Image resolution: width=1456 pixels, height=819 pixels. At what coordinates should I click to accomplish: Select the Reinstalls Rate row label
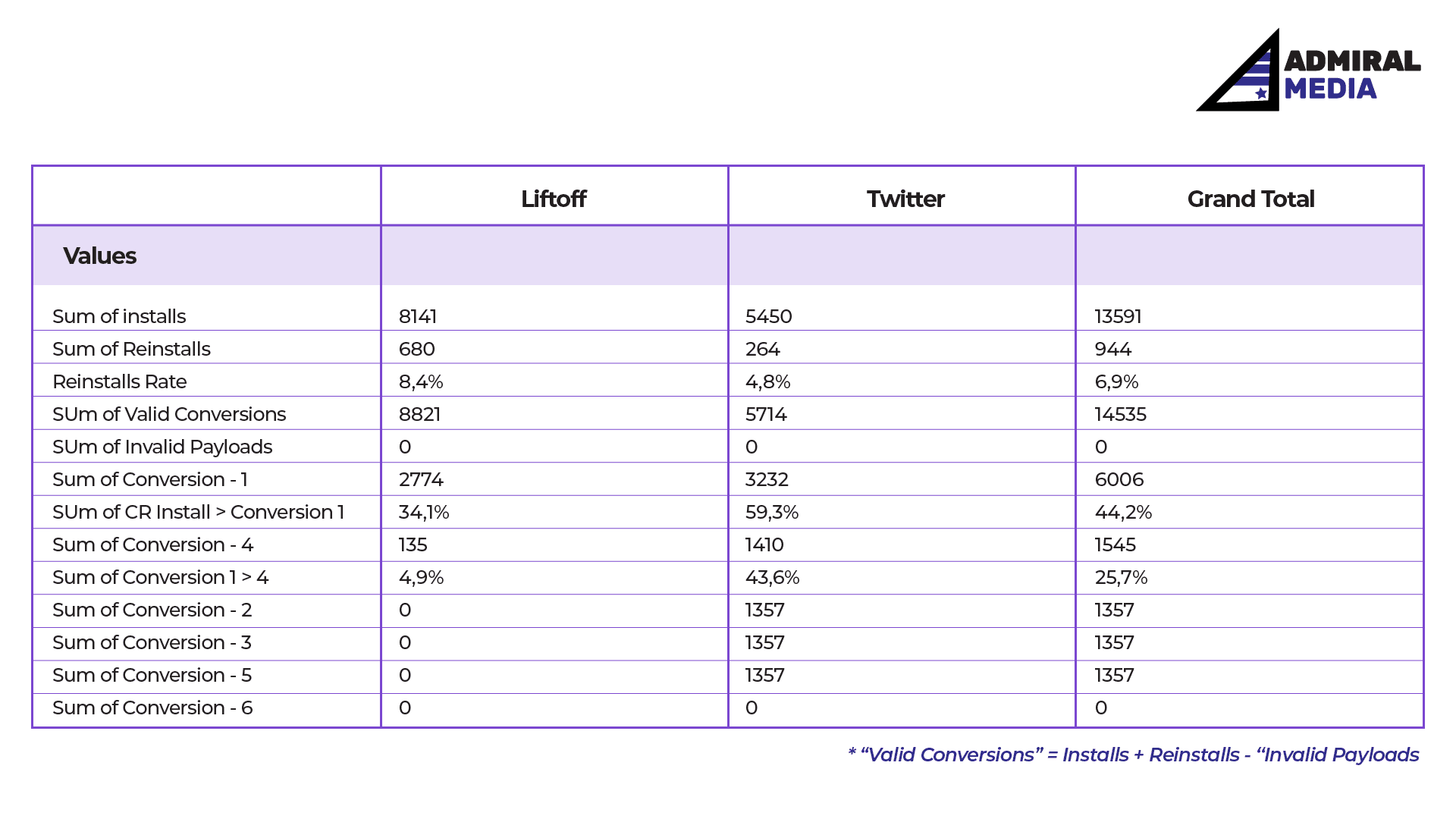point(119,381)
